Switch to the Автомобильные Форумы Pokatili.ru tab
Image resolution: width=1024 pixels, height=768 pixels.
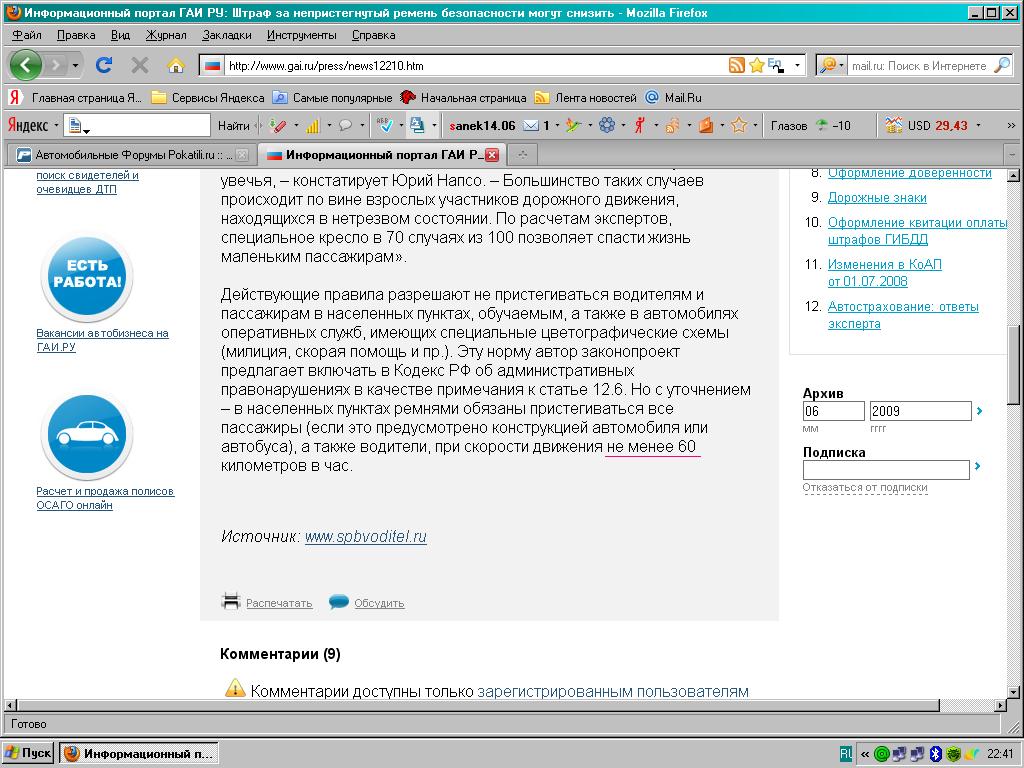[x=130, y=155]
